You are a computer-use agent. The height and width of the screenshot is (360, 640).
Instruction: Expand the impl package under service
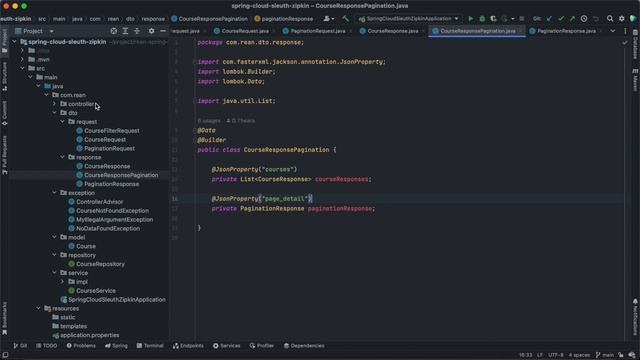(62, 282)
